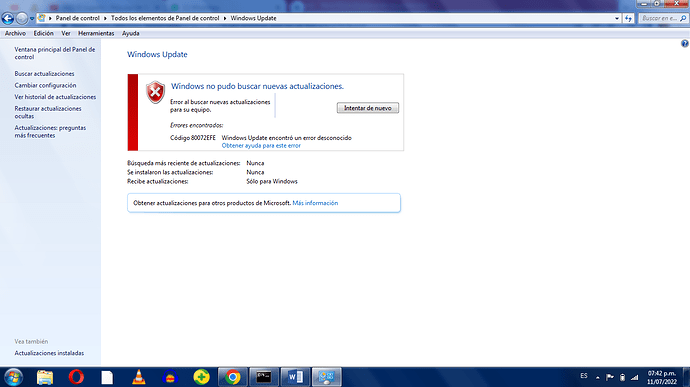The width and height of the screenshot is (690, 387).
Task: Open the yellow plus-sign taskbar app
Action: 201,377
